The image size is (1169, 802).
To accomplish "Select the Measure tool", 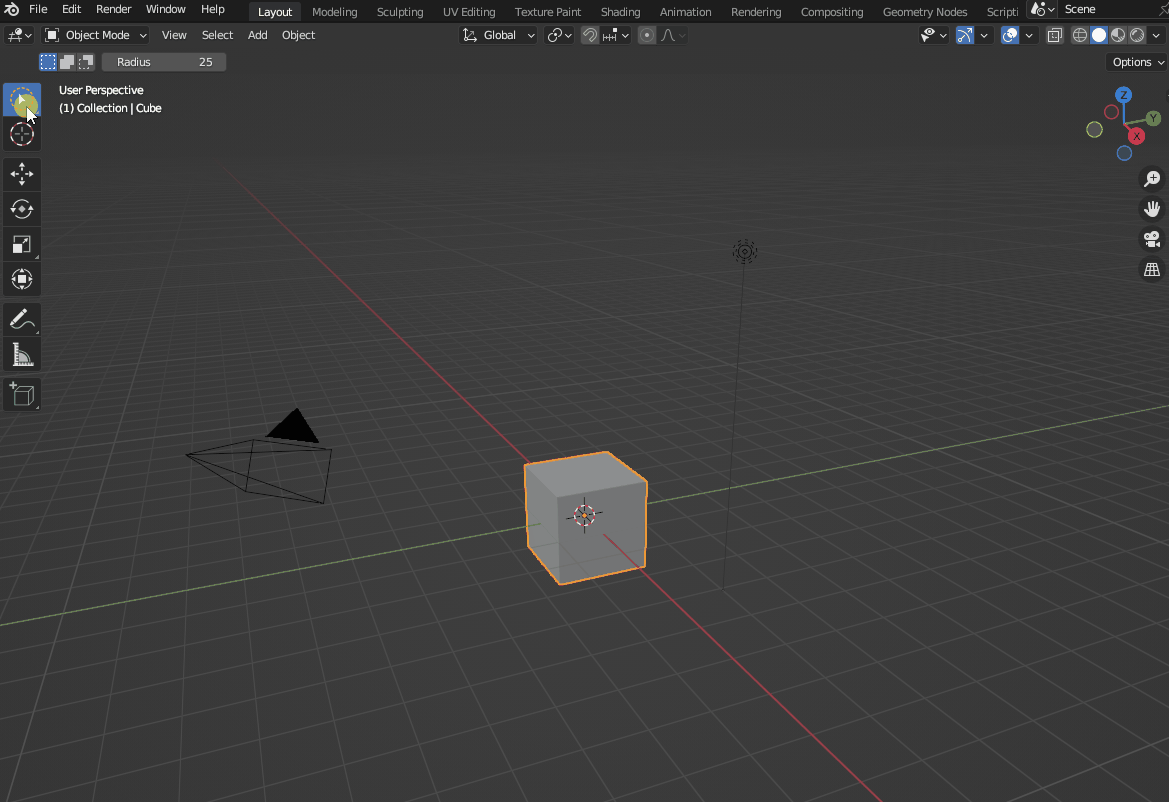I will pos(22,354).
